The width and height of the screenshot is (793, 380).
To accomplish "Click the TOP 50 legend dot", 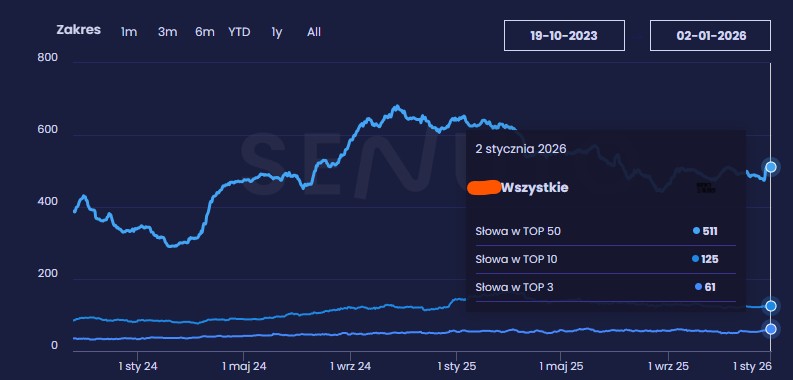I will tap(696, 231).
